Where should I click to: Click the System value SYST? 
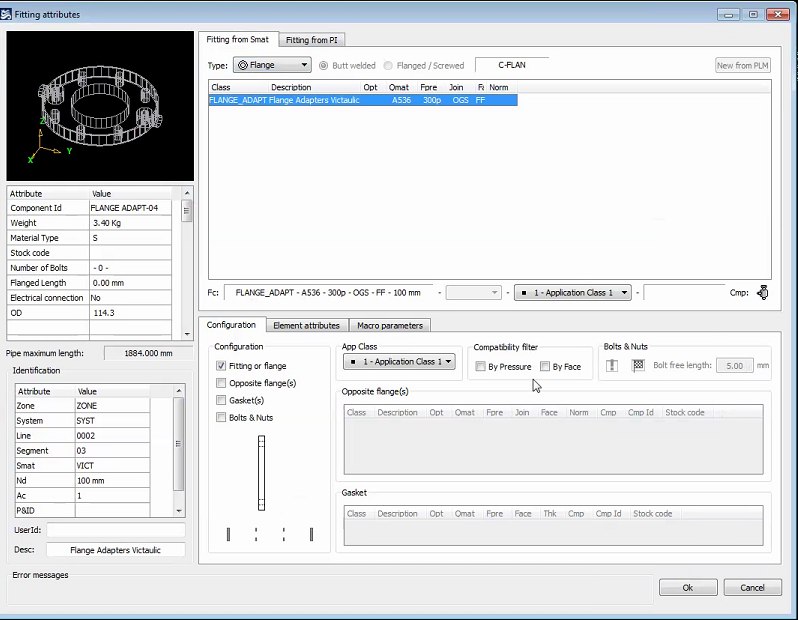pyautogui.click(x=112, y=420)
